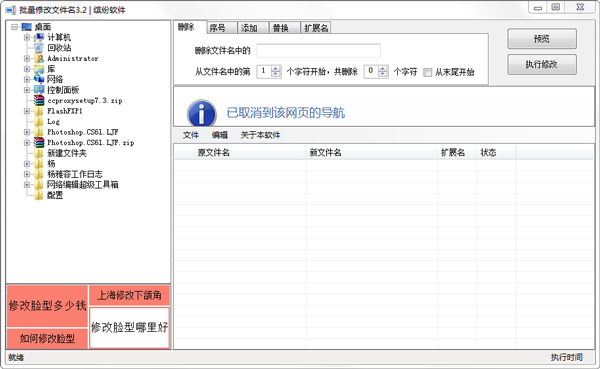The image size is (600, 369).
Task: Increase the starting character position stepper
Action: click(x=276, y=69)
